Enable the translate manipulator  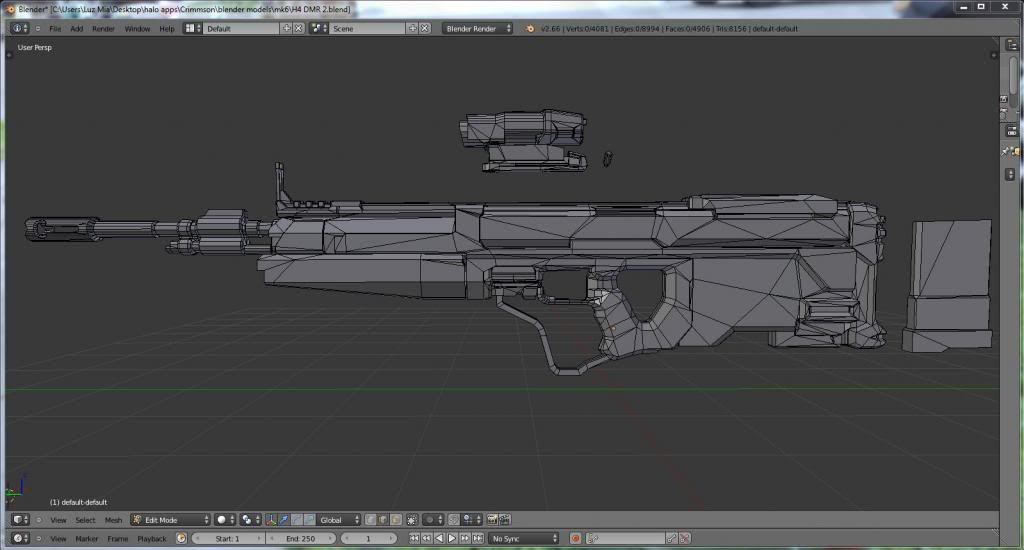coord(284,520)
